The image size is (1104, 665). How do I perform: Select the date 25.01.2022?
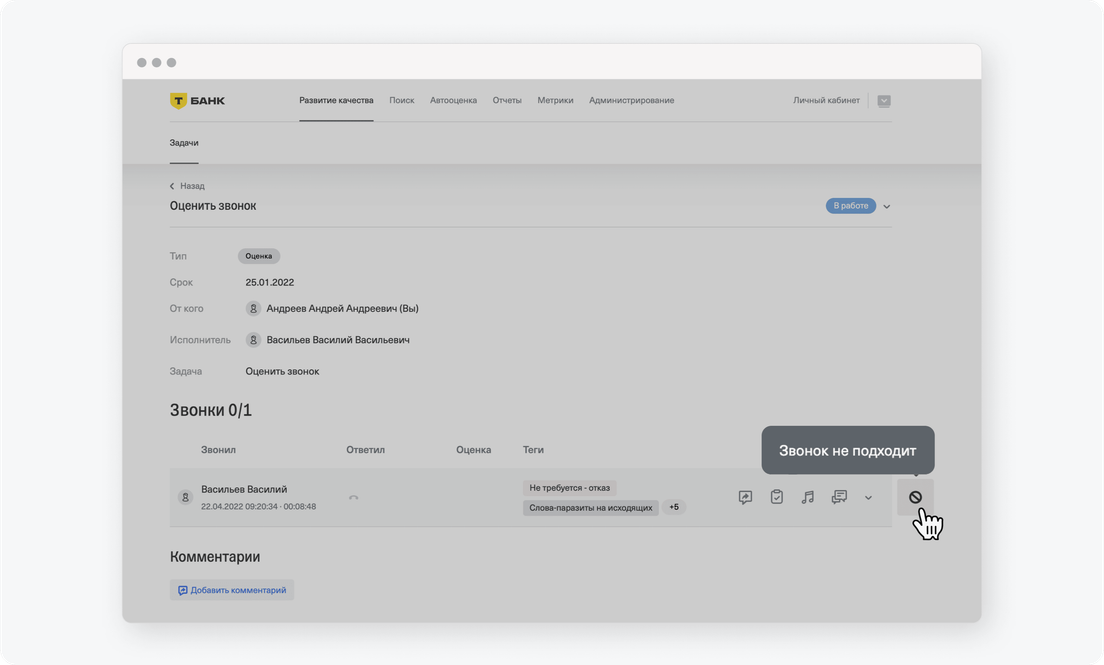pos(270,282)
